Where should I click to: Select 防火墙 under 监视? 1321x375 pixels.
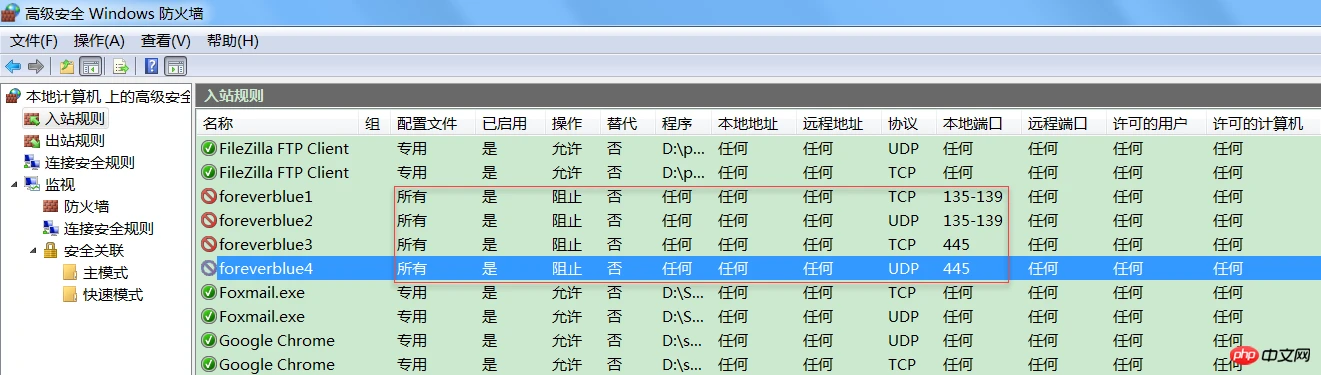pyautogui.click(x=86, y=207)
